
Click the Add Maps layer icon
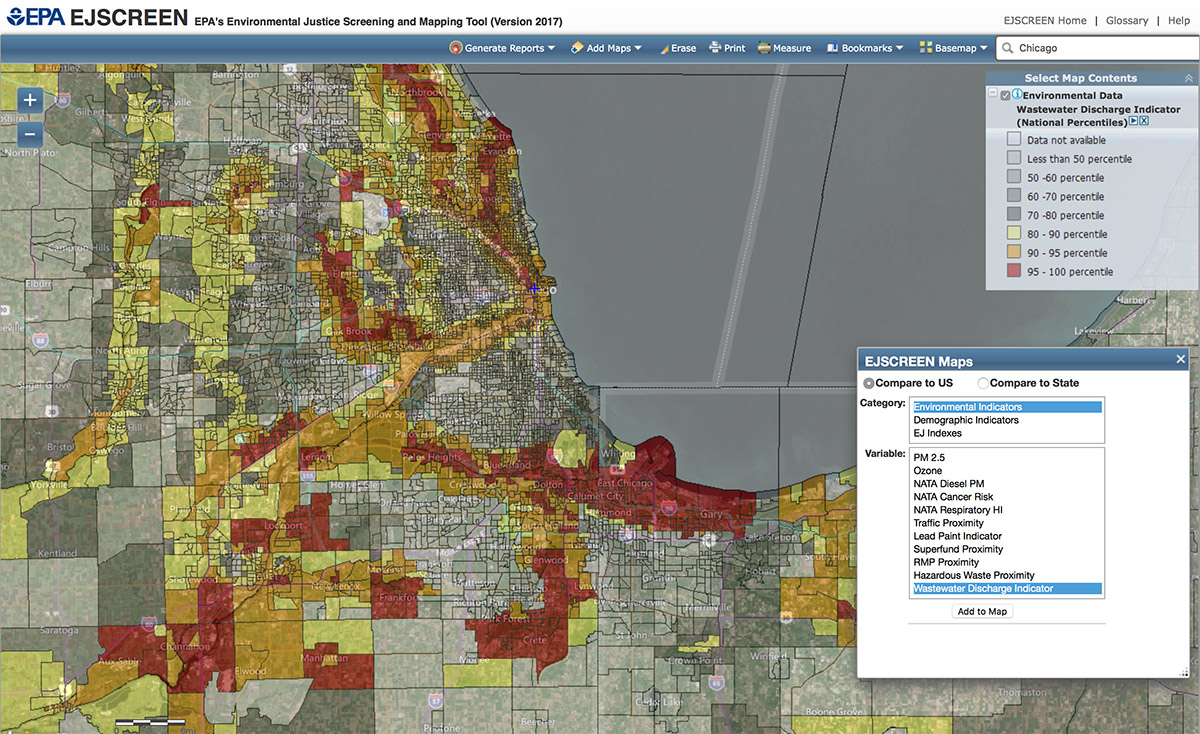[577, 48]
